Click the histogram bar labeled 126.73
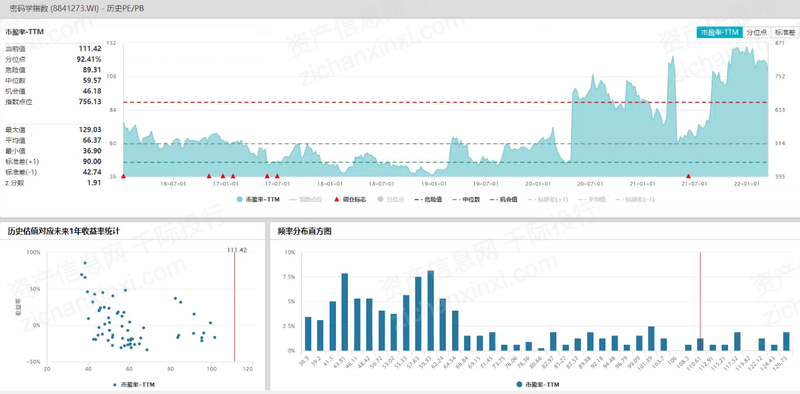Image resolution: width=800 pixels, height=394 pixels. pyautogui.click(x=786, y=341)
